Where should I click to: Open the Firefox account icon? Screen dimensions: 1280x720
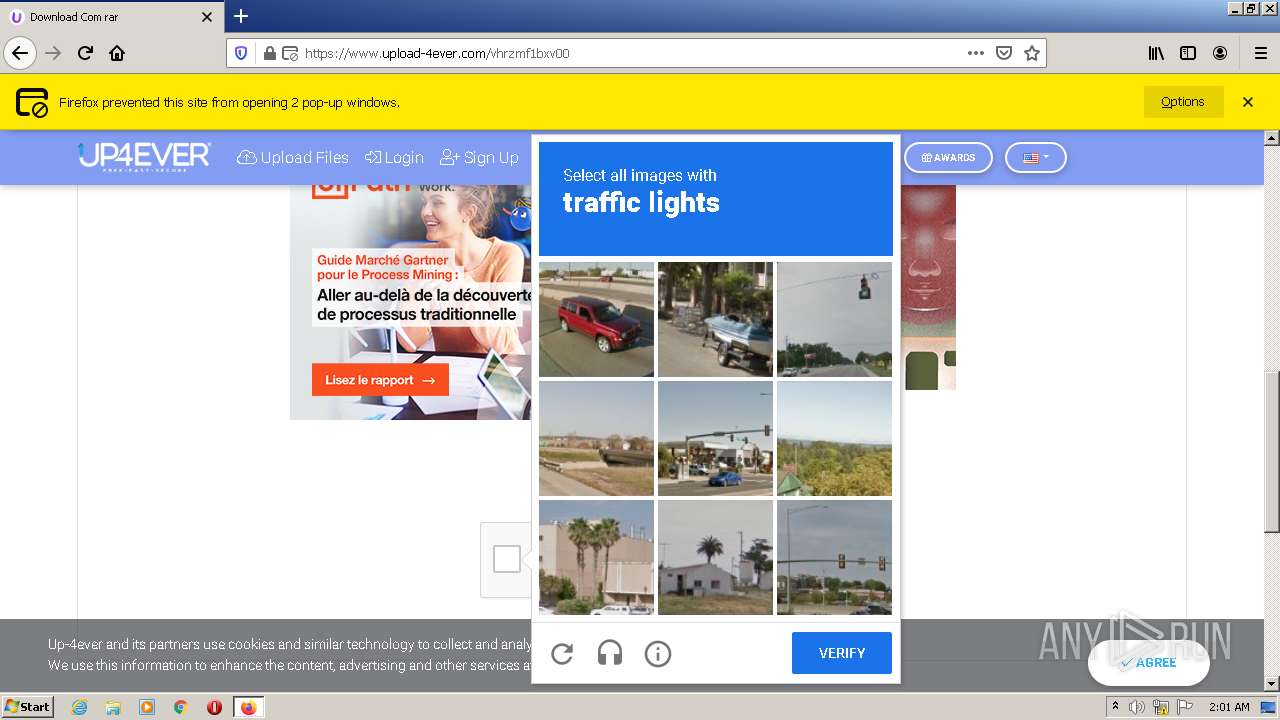click(x=1220, y=53)
